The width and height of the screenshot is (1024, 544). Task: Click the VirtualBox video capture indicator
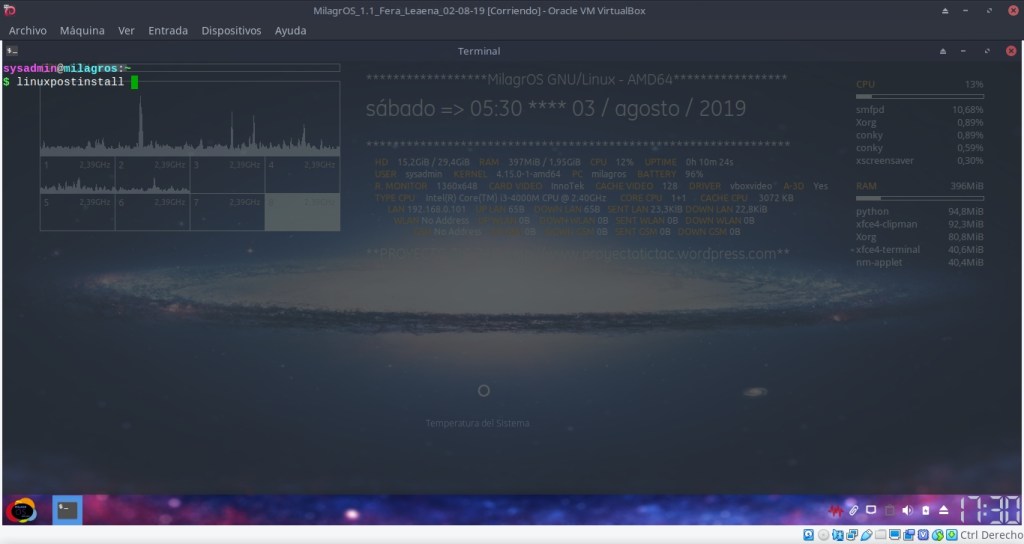click(x=909, y=535)
